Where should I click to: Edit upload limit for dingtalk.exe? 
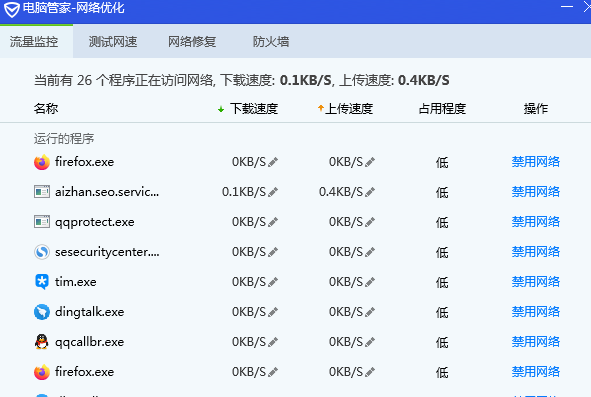370,312
